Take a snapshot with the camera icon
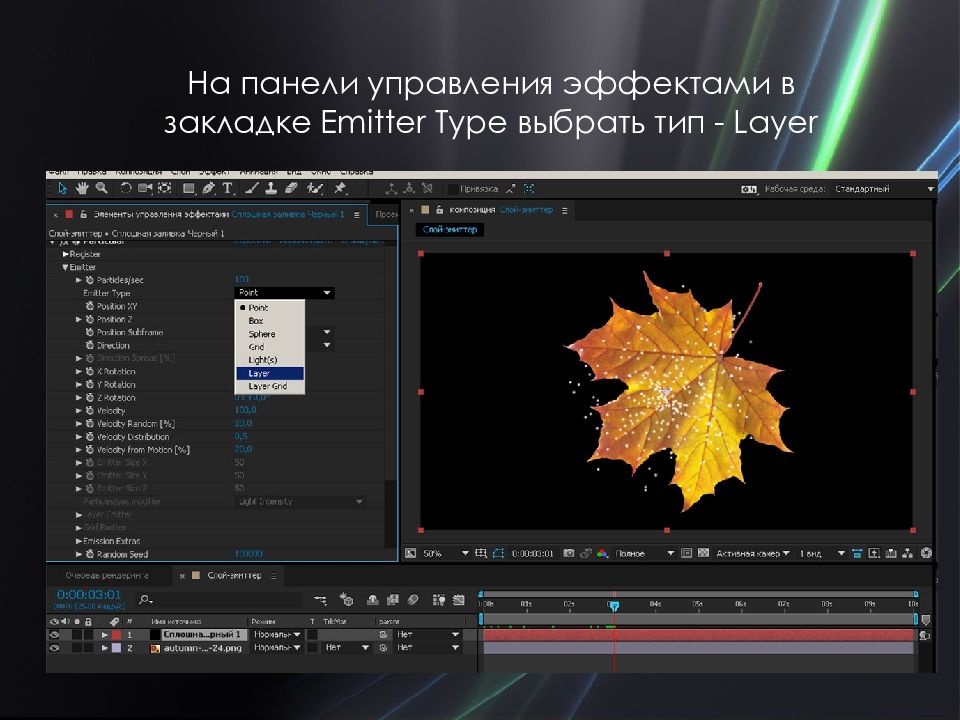Screen dimensions: 960x720 [x=568, y=553]
